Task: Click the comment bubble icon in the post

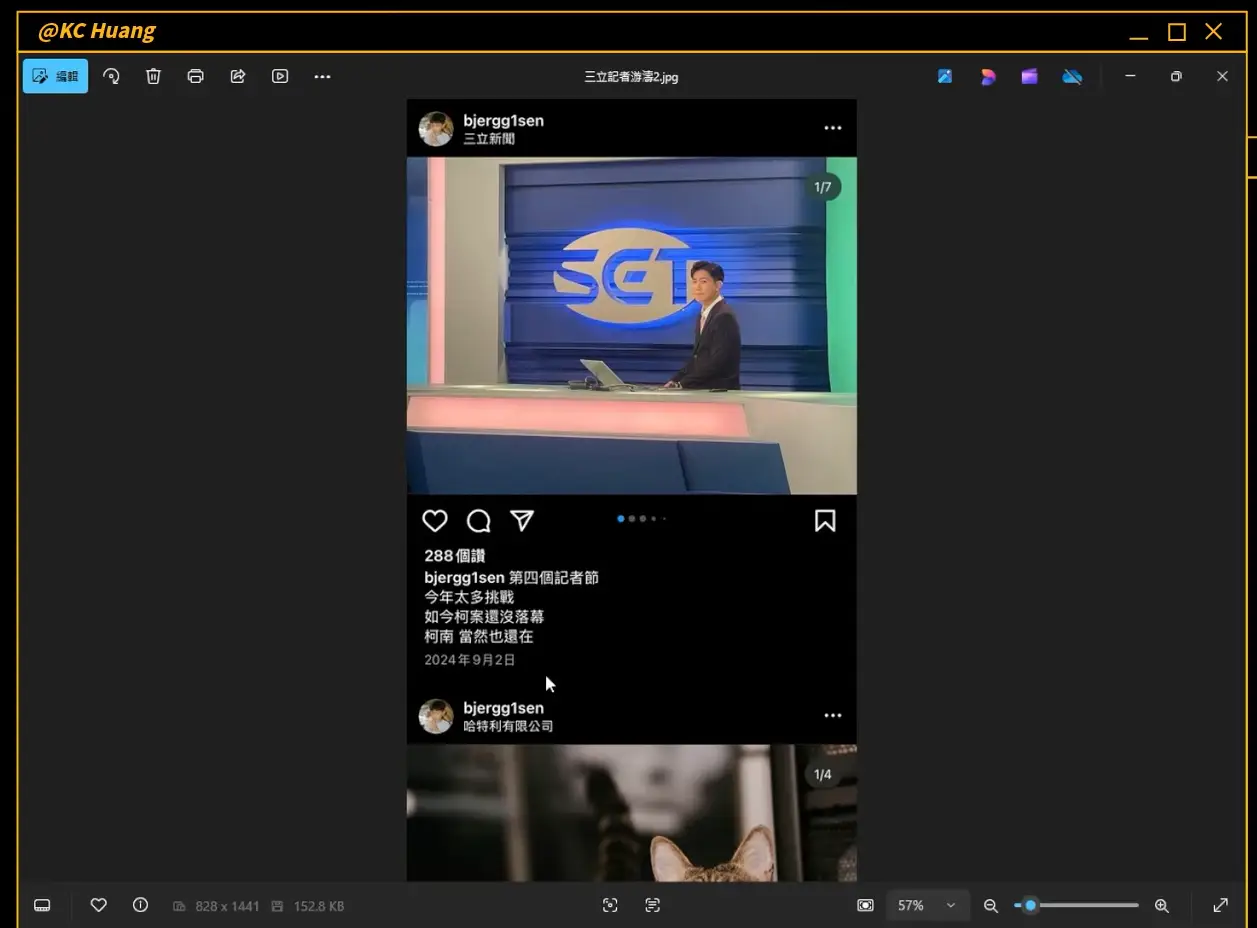Action: (x=479, y=521)
